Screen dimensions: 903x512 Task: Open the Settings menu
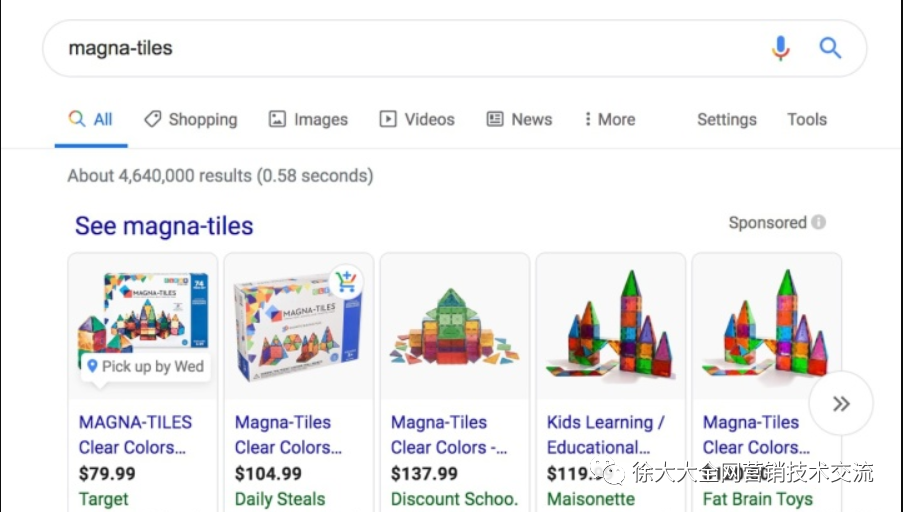click(726, 119)
